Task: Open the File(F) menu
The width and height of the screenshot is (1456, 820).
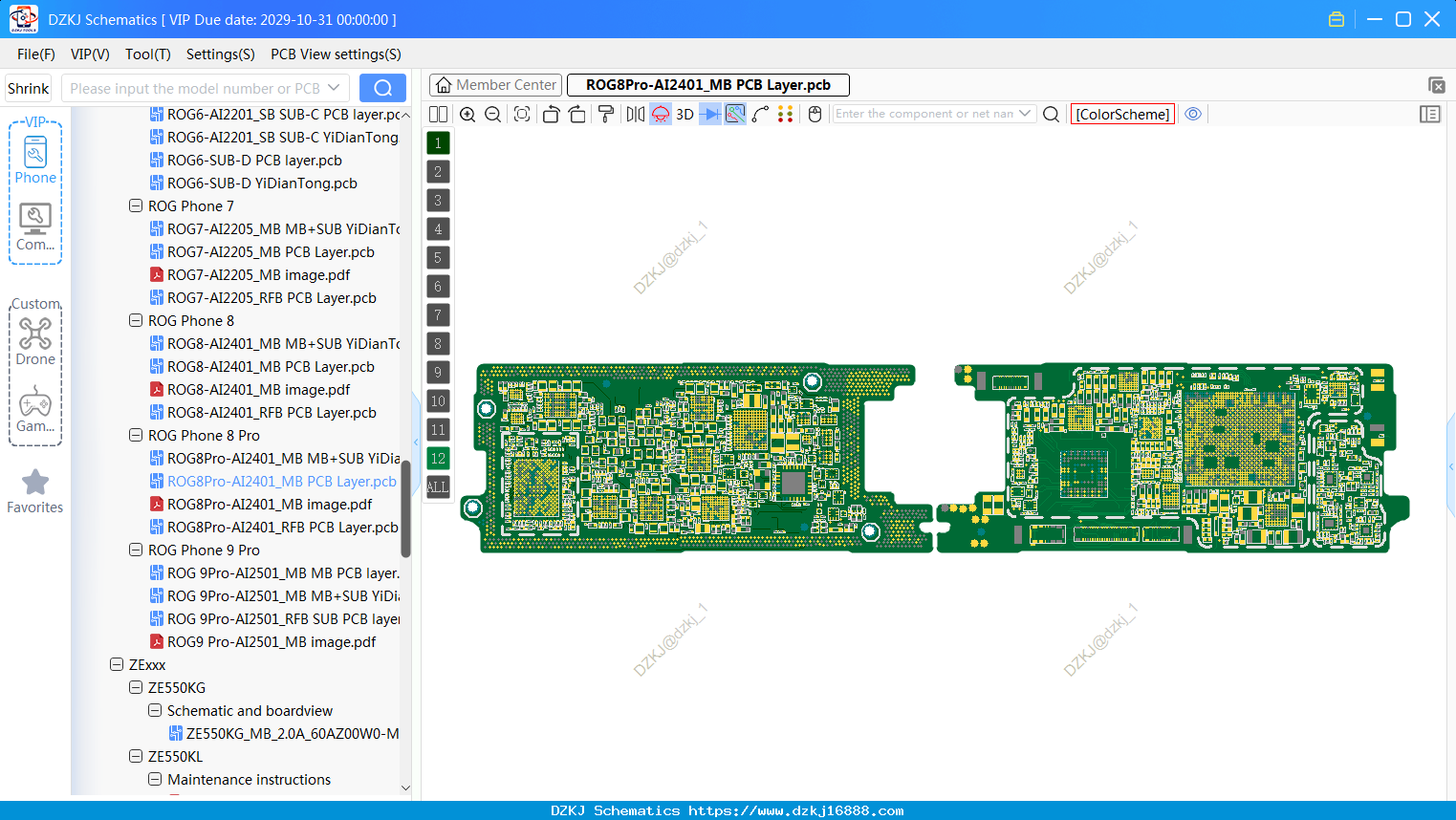Action: (36, 54)
